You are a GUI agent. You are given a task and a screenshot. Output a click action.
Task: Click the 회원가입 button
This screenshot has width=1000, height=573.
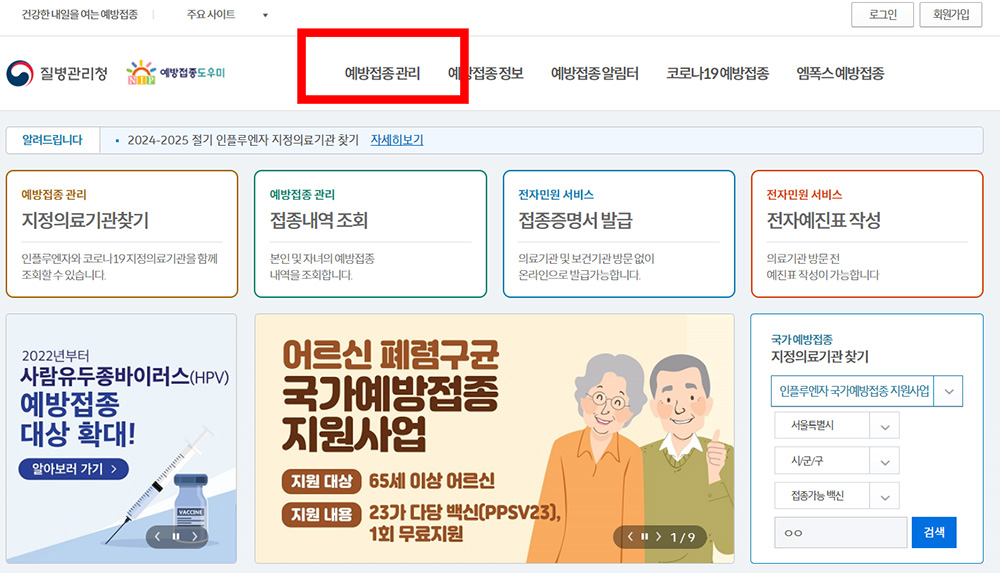(x=950, y=15)
